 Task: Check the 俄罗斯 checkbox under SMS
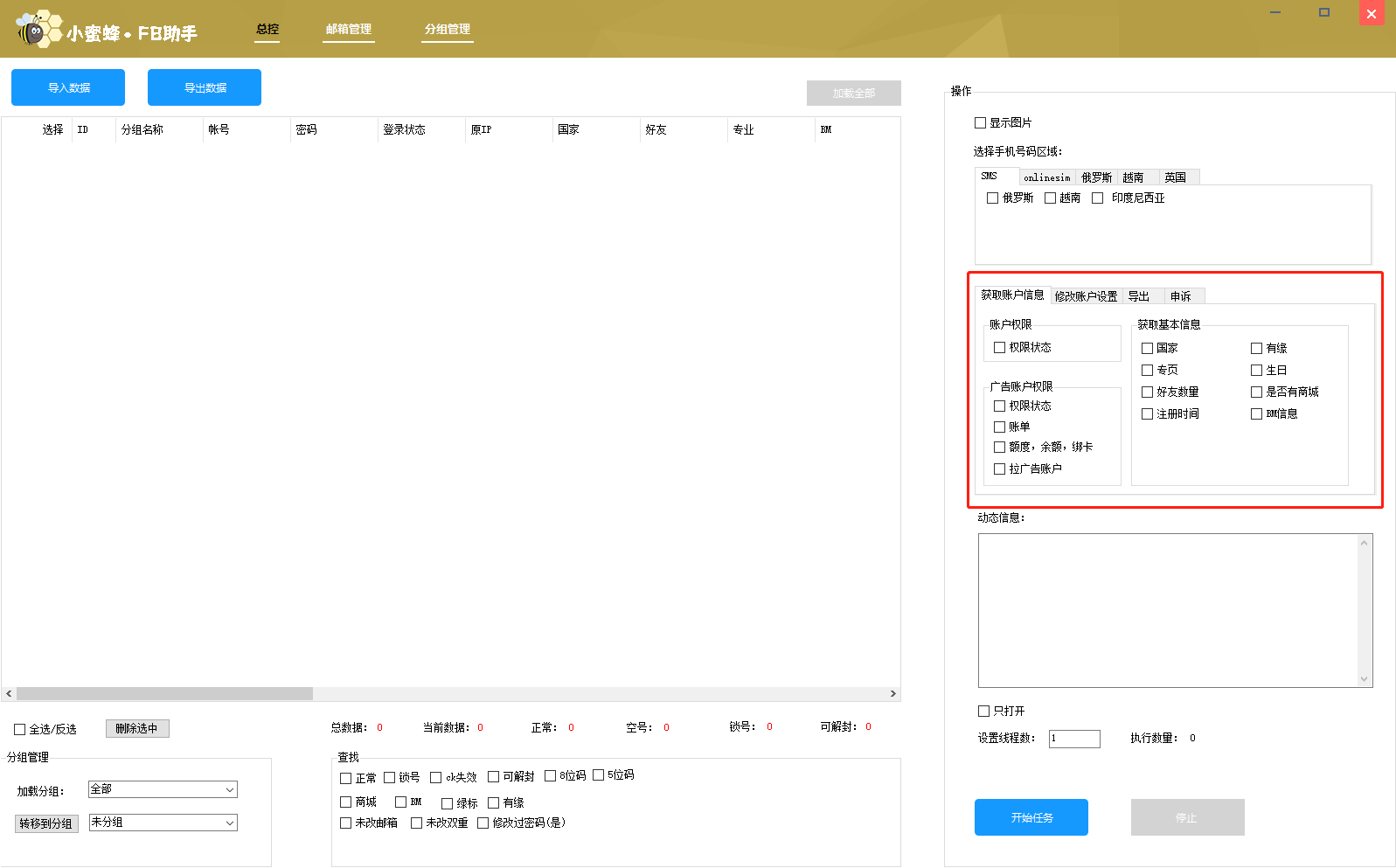pos(992,198)
